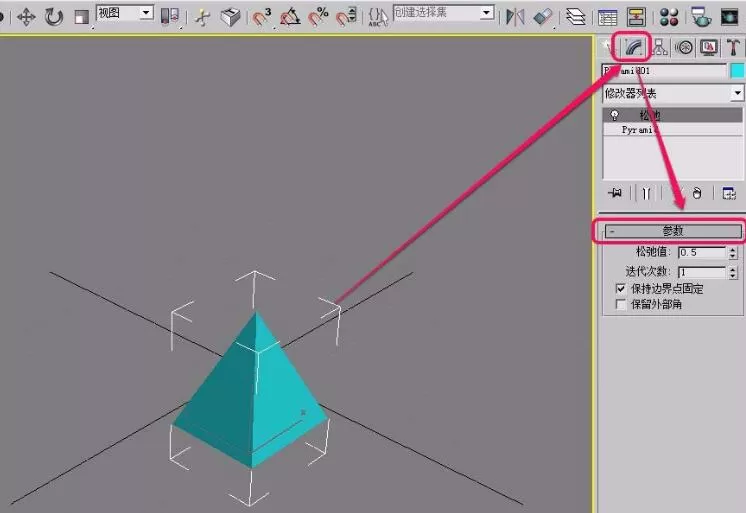The width and height of the screenshot is (746, 513).
Task: Uncheck 保持边界点固定 checkbox
Action: (620, 288)
